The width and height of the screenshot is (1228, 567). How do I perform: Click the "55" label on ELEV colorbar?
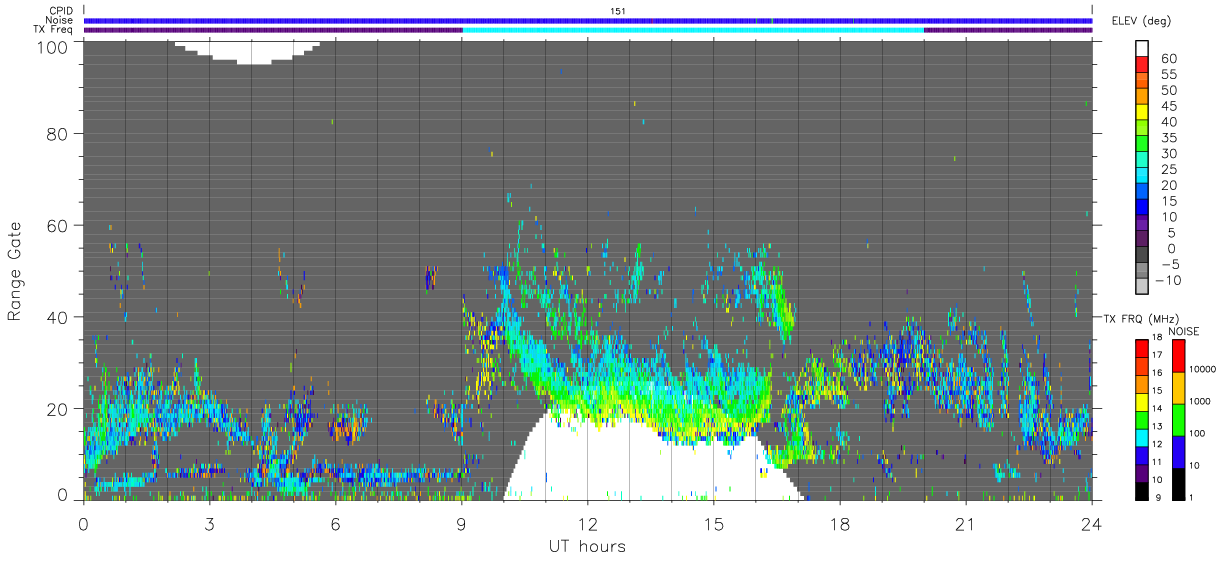[1168, 75]
